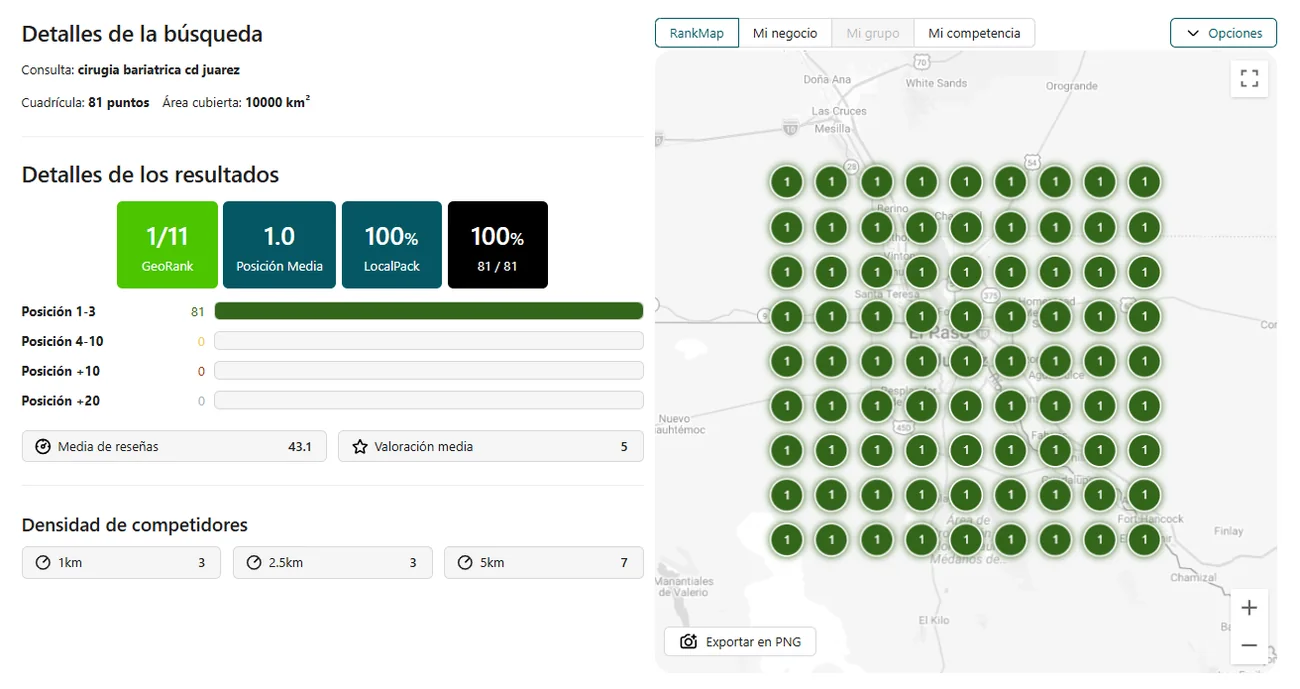Click the 'Densidad de competidores' heading

tap(135, 525)
